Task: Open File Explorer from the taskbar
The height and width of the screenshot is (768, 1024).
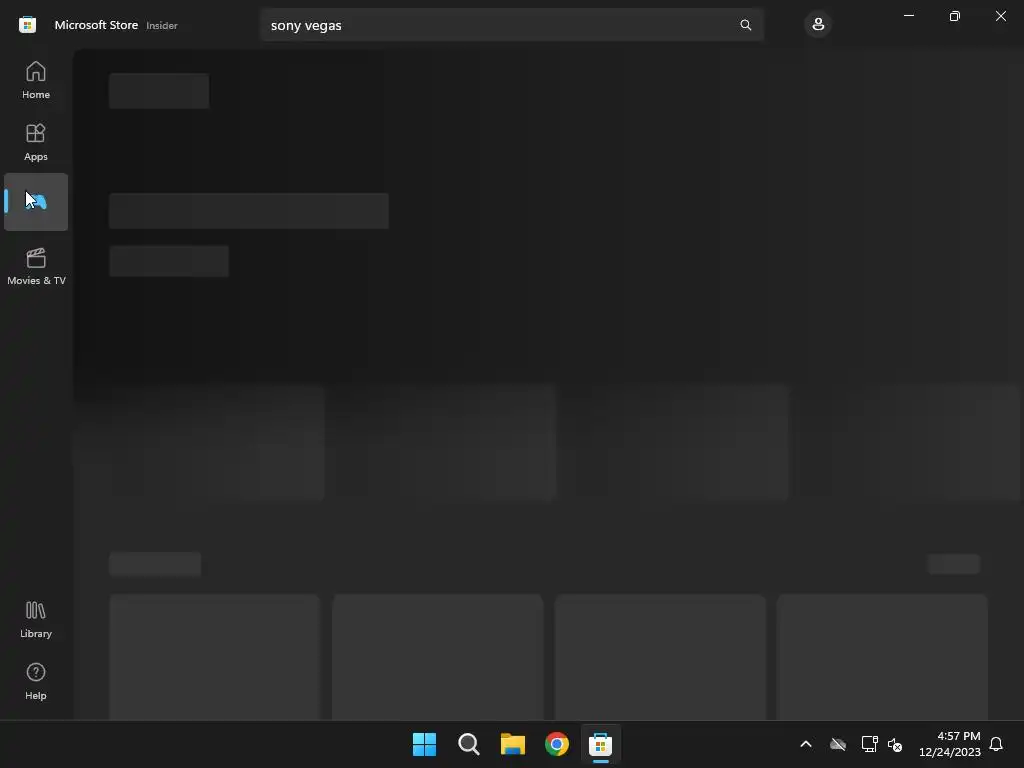Action: 513,744
